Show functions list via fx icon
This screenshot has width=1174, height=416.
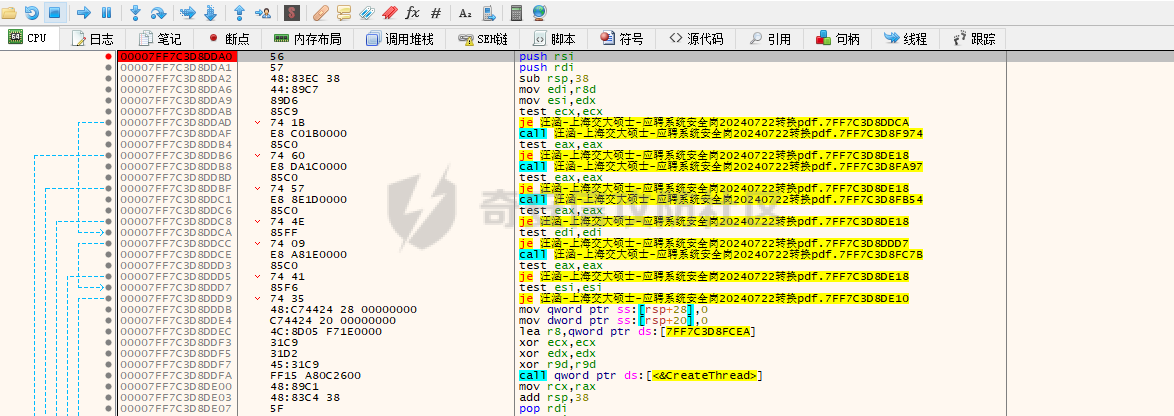(412, 13)
